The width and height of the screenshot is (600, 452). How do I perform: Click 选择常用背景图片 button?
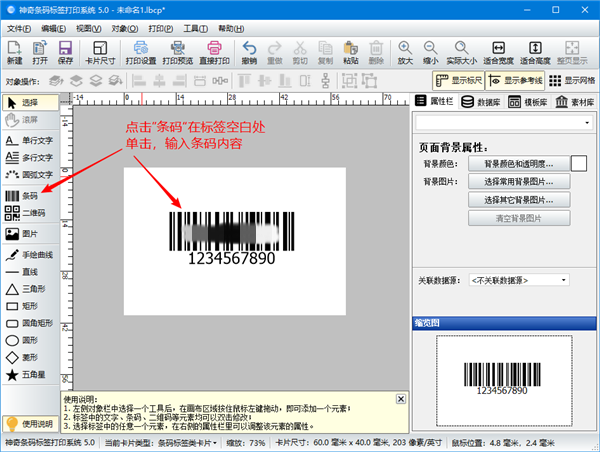click(519, 181)
